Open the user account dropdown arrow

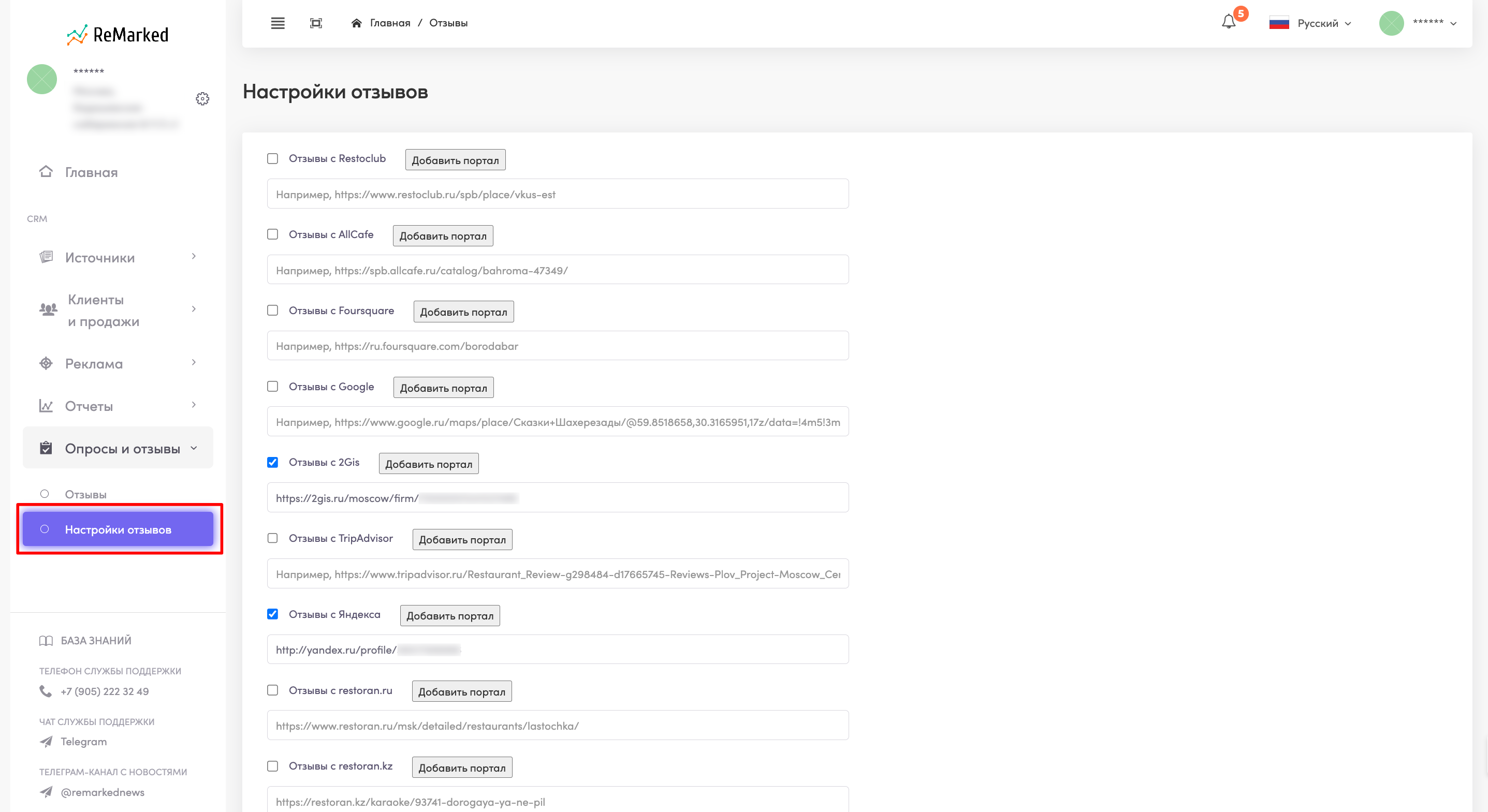click(1453, 24)
